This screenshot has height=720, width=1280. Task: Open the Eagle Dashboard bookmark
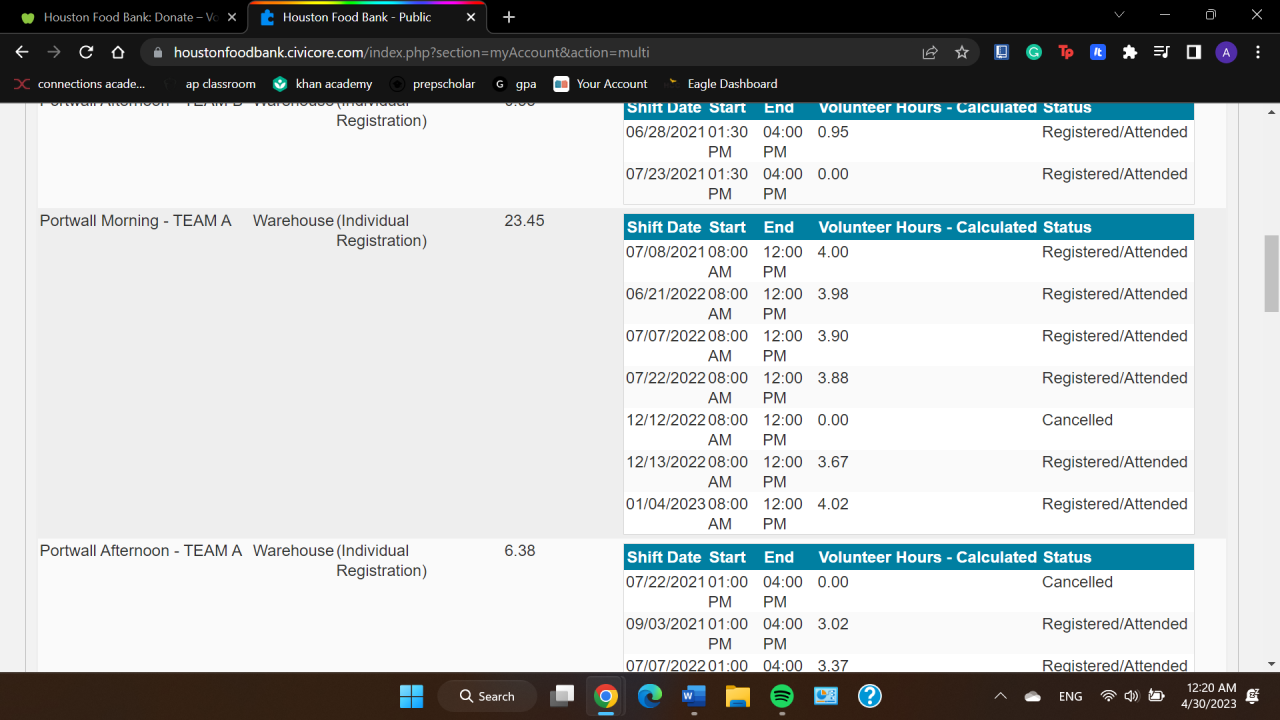tap(721, 84)
